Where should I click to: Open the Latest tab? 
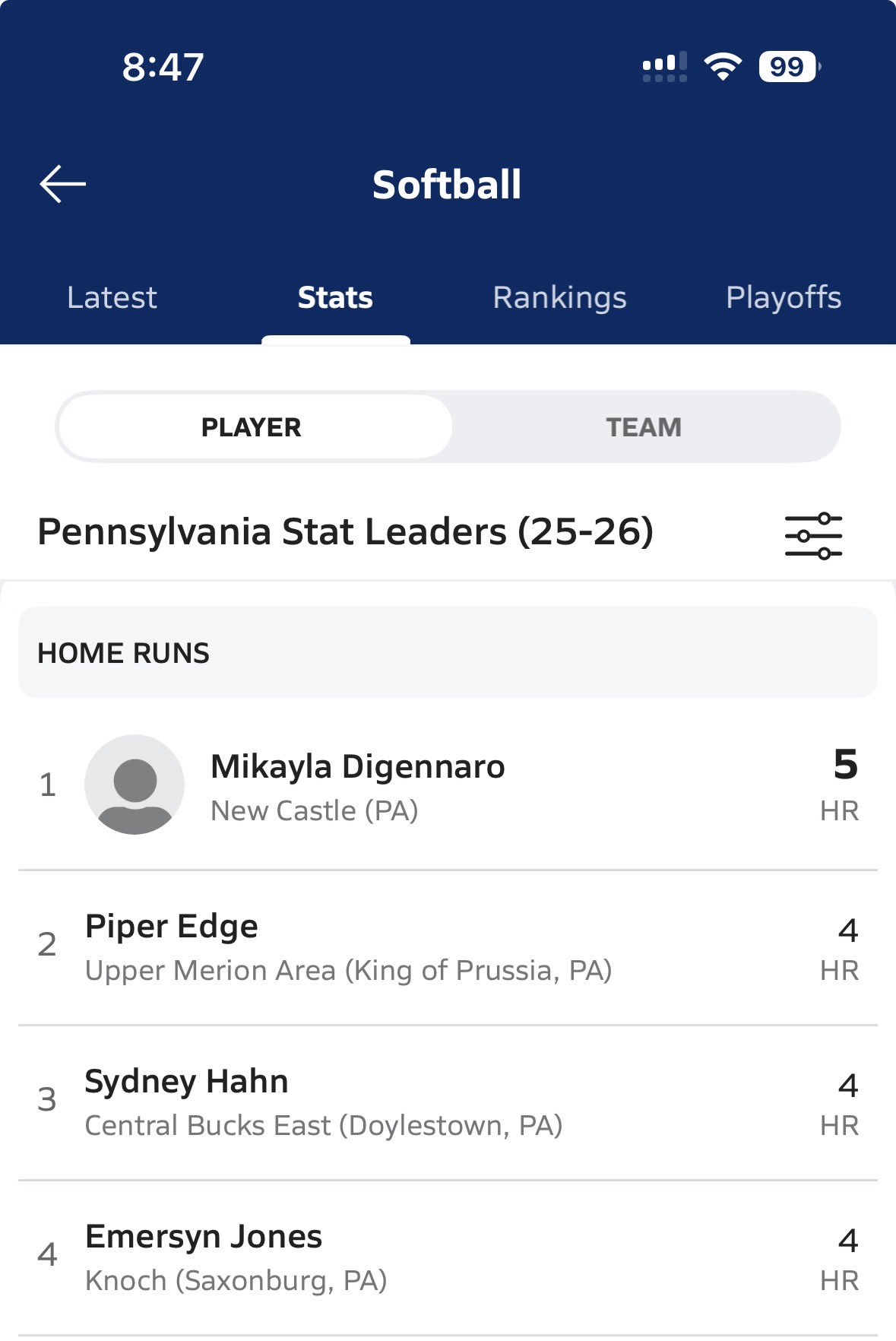[x=112, y=297]
